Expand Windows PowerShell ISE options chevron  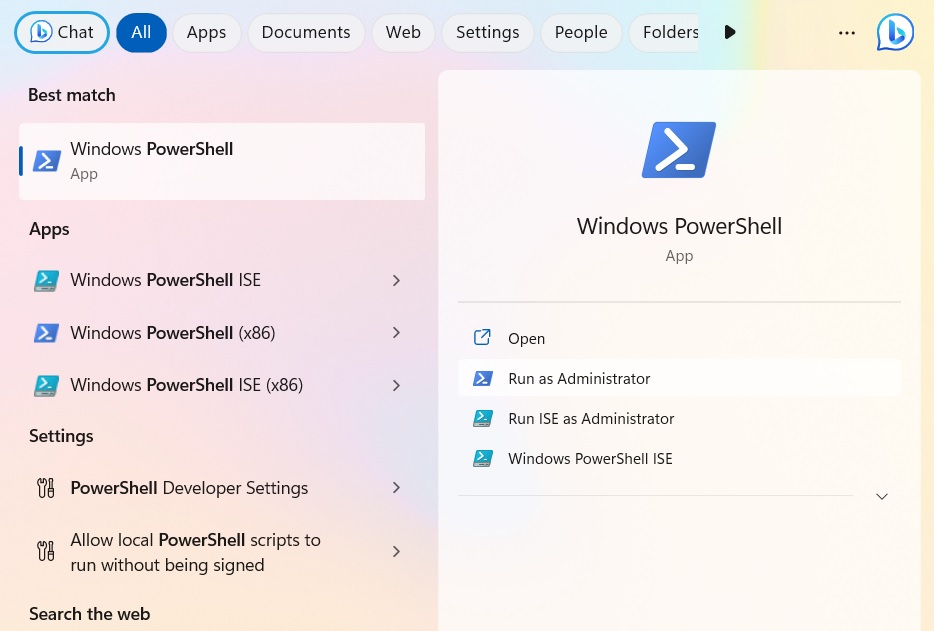point(396,280)
